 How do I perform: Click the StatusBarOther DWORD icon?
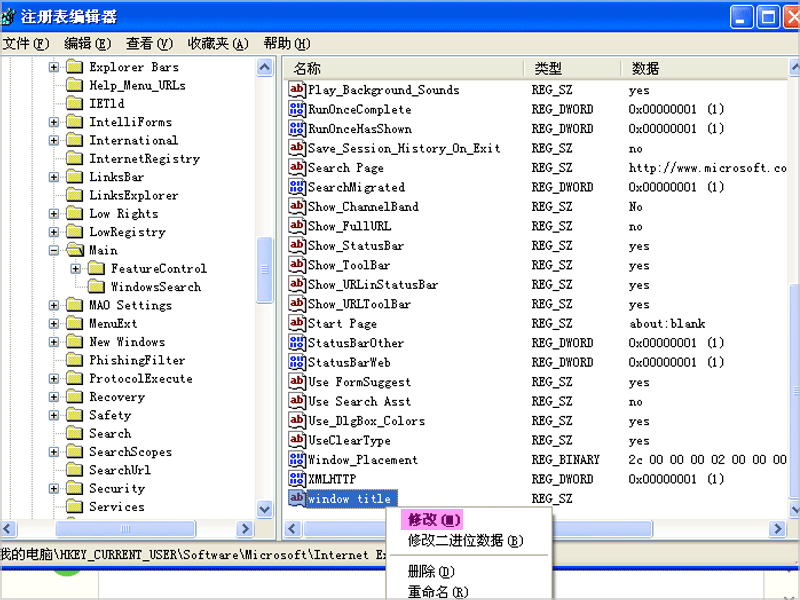click(x=296, y=342)
